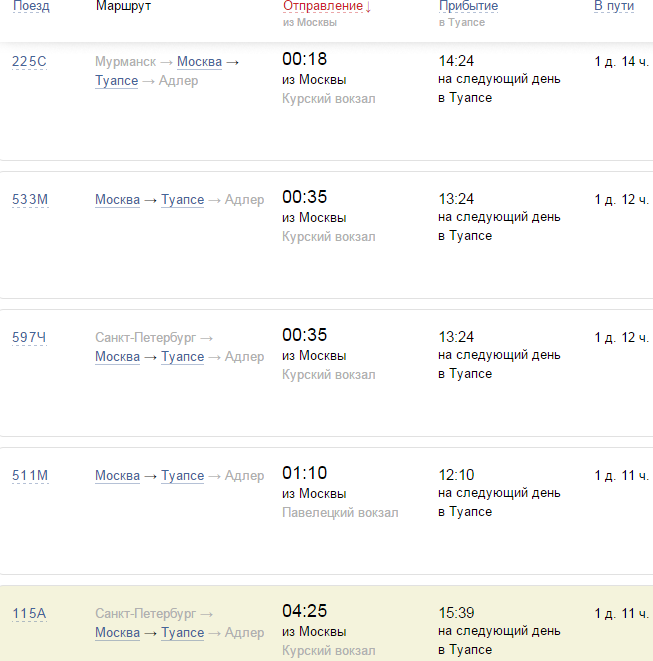Open train 597Ч details
653x661 pixels.
click(29, 338)
